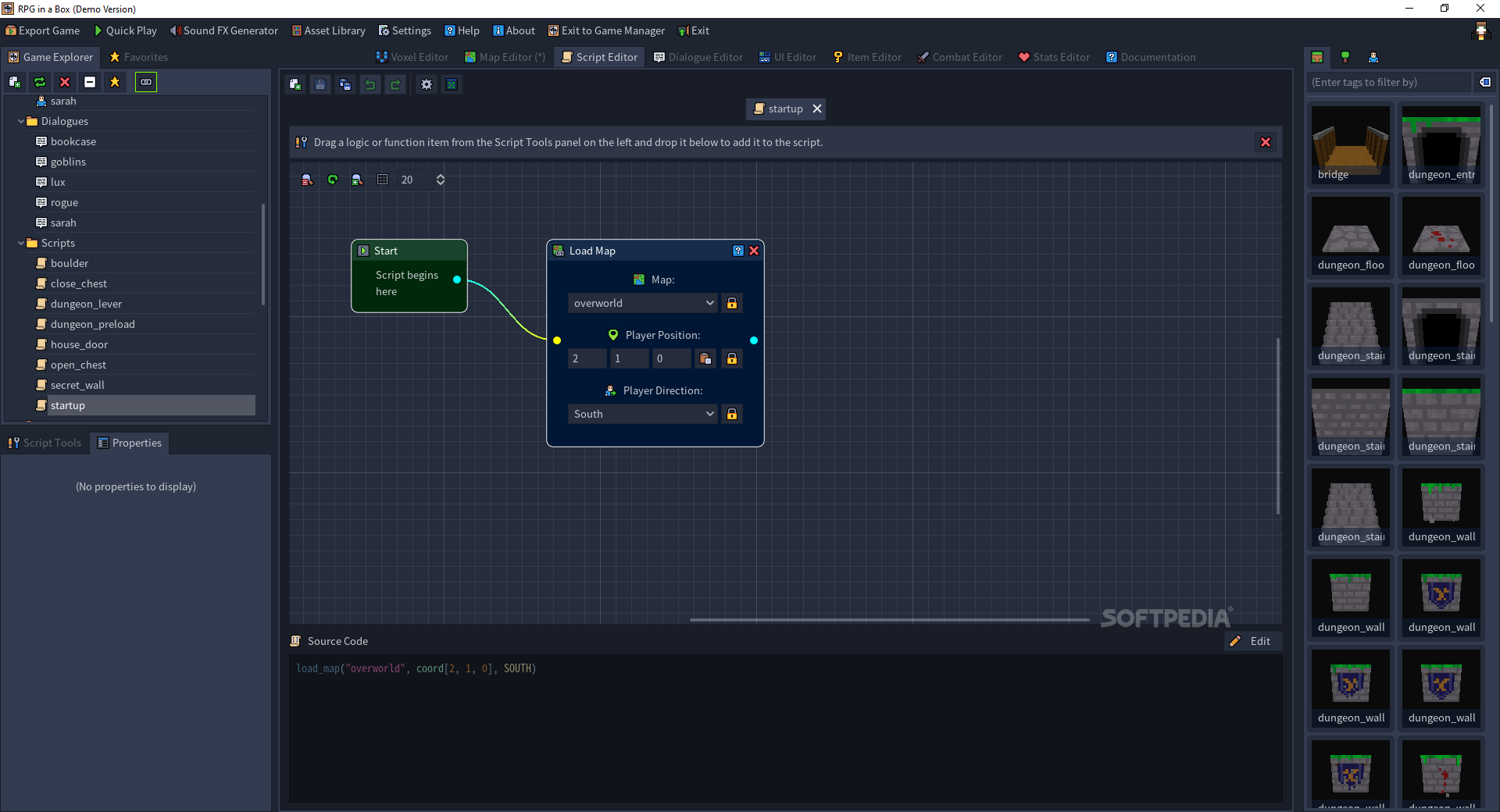Select the tiles tab icon in asset panel
The image size is (1500, 812).
tap(1317, 57)
